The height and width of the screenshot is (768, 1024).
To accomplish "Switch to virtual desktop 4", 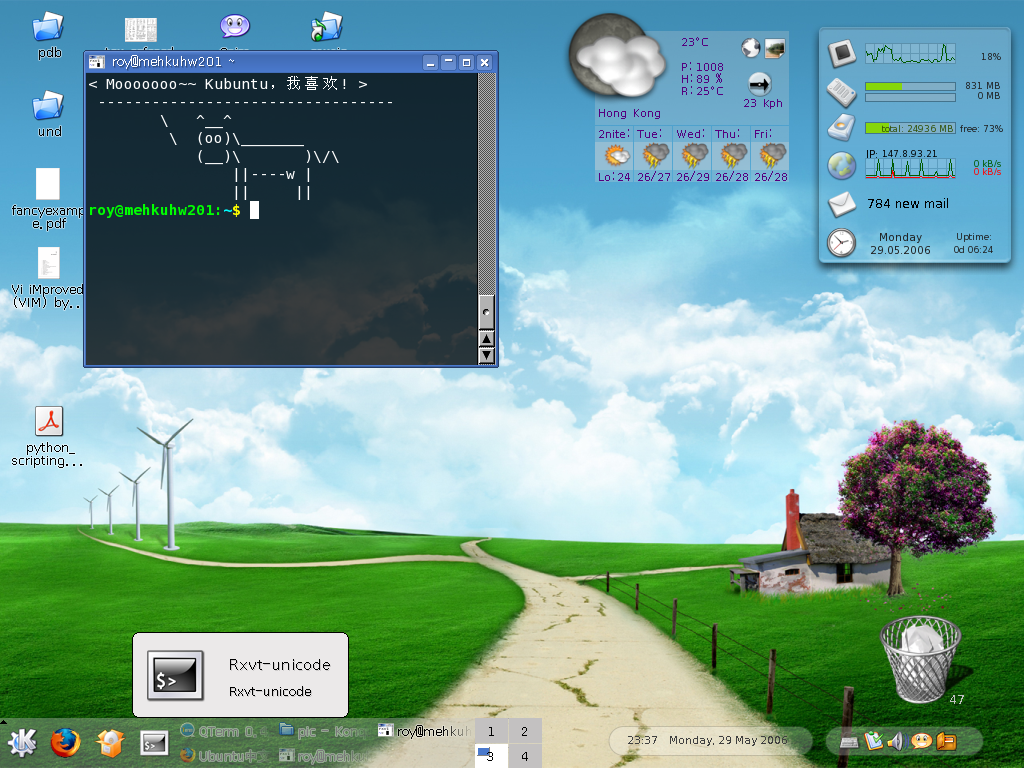I will [524, 756].
